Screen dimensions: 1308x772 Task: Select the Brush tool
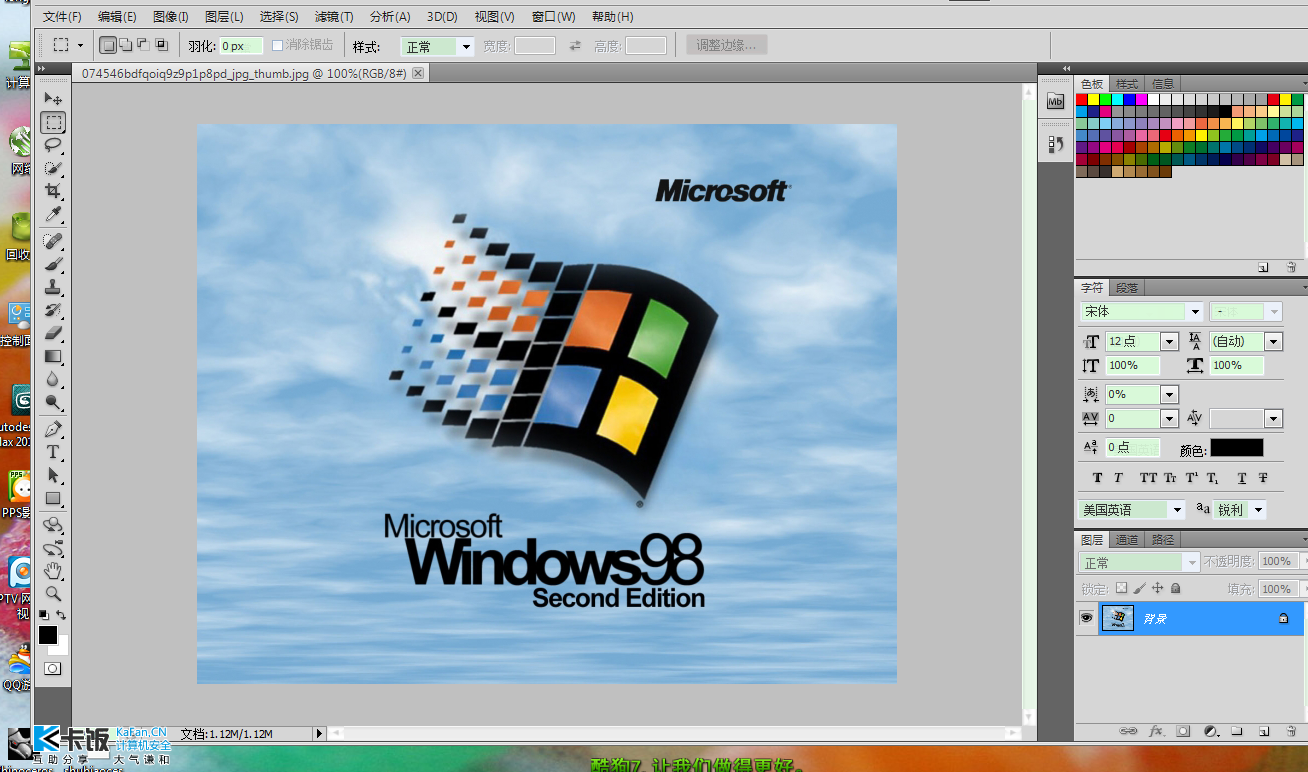53,264
